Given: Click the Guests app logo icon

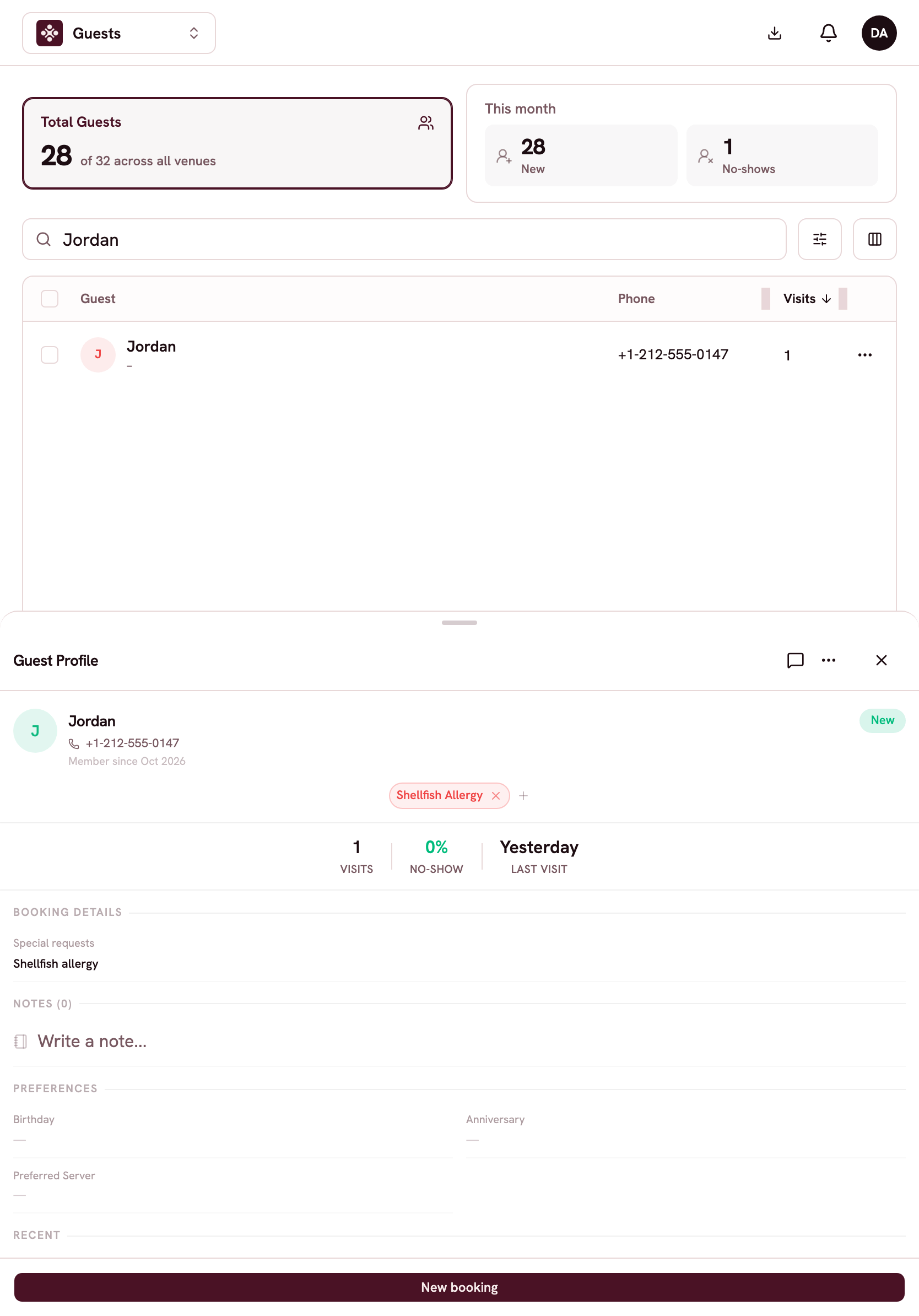Looking at the screenshot, I should 50,33.
